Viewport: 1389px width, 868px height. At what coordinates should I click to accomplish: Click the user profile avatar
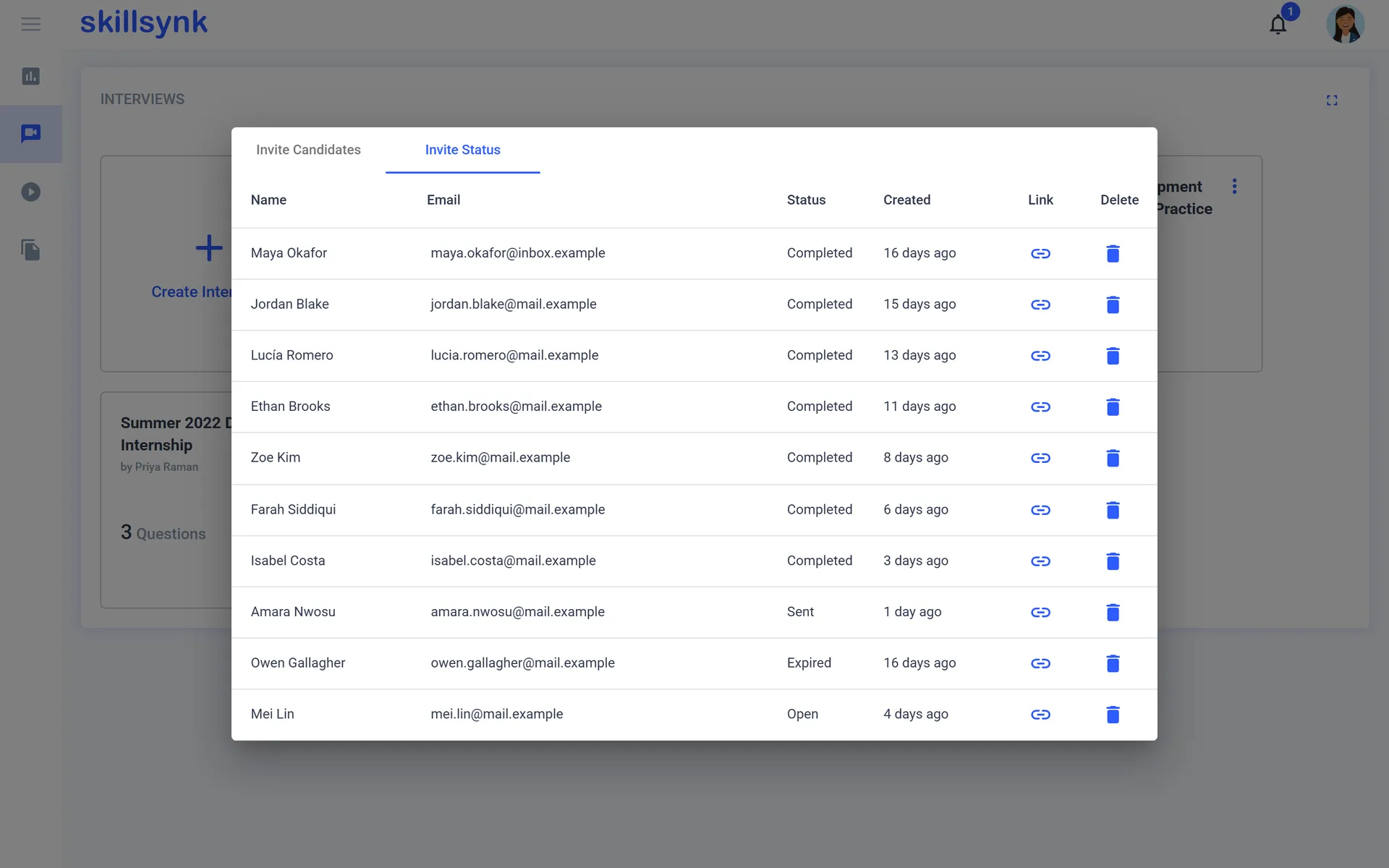[1345, 25]
